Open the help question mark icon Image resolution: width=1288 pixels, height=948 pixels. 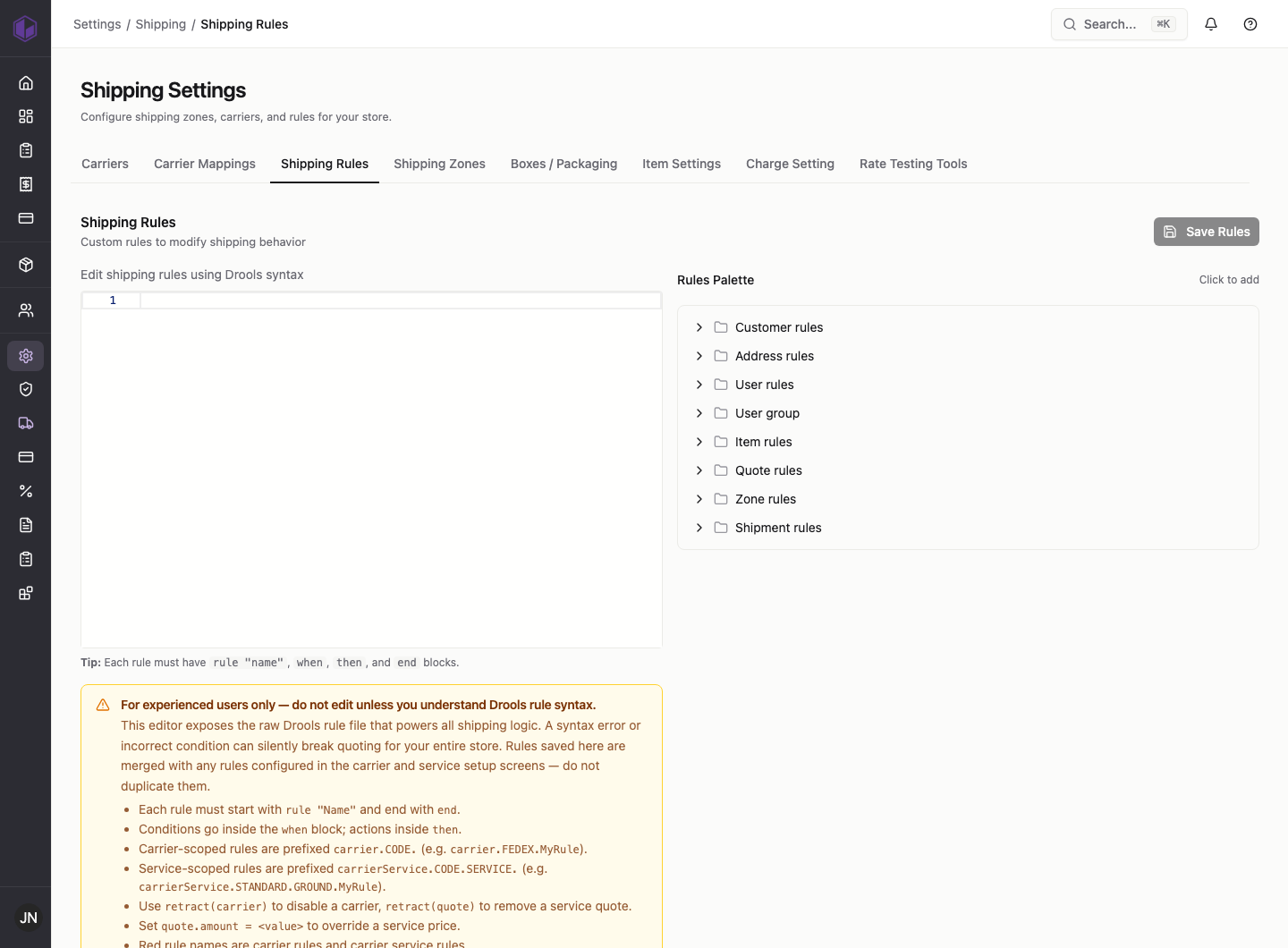[1250, 24]
